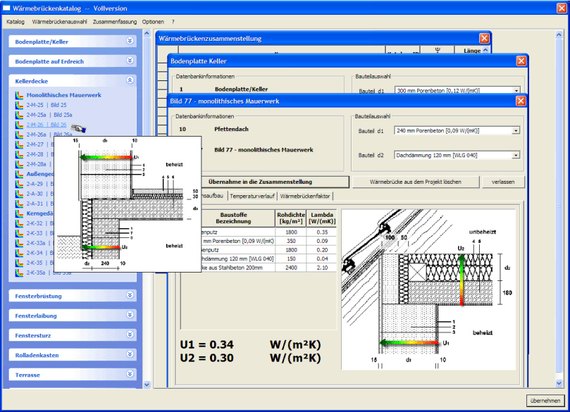
Task: Click the icon beside 2-M-25 Bild 25
Action: (x=19, y=105)
